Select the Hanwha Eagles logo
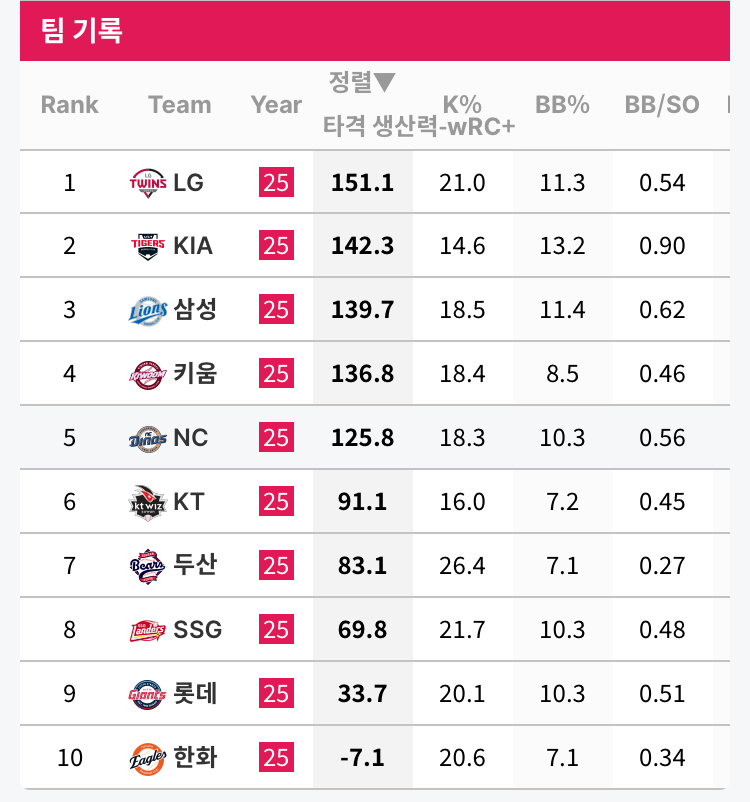The height and width of the screenshot is (802, 750). [x=148, y=758]
